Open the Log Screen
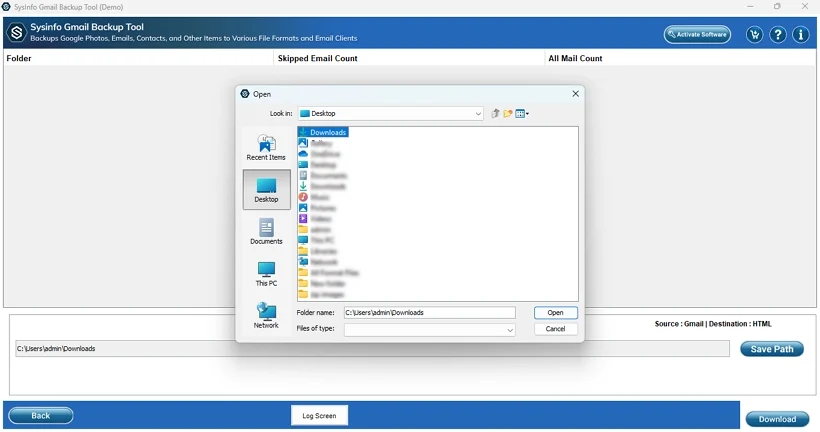 tap(320, 415)
